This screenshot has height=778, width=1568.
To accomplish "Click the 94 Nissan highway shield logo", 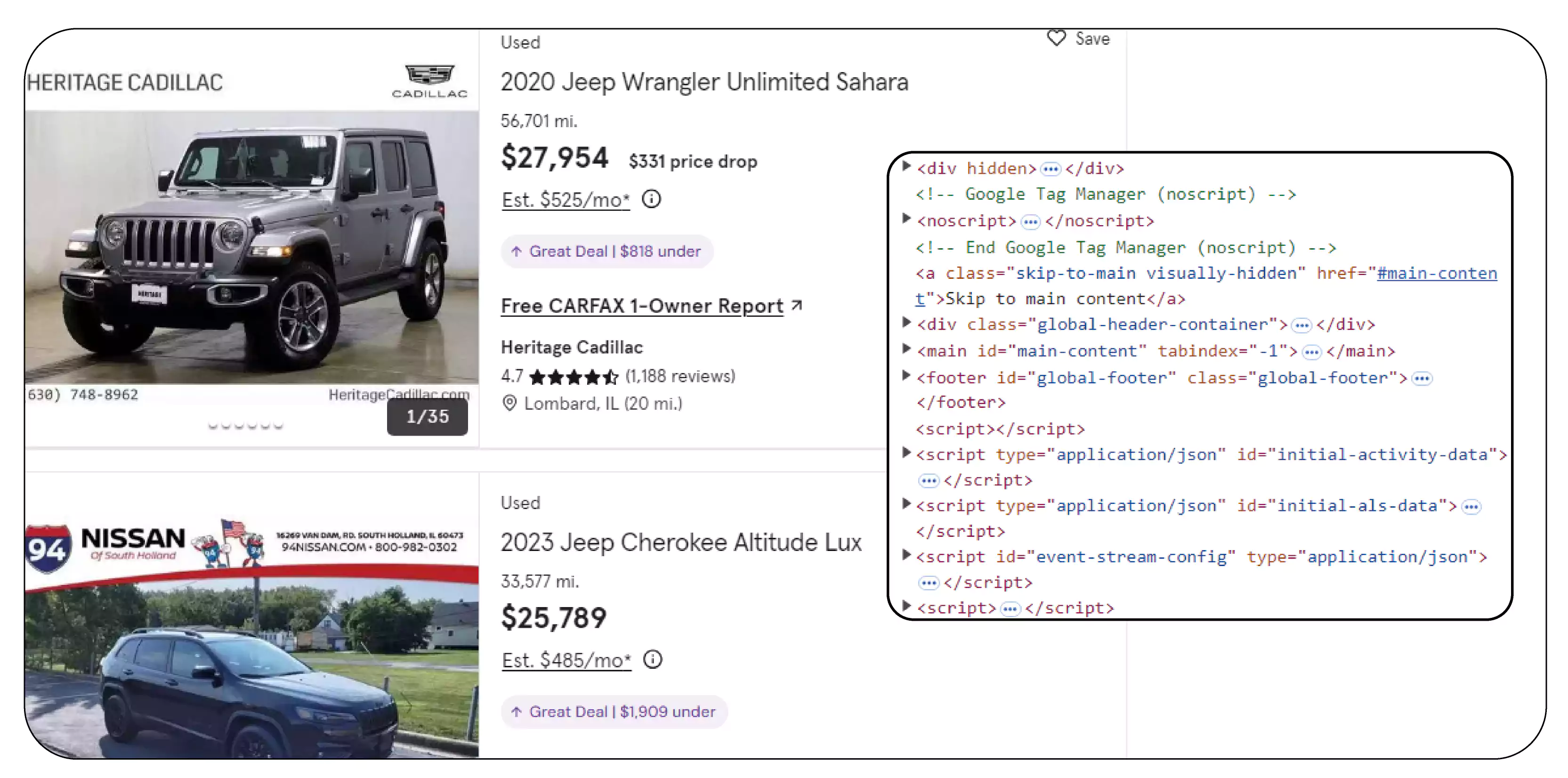I will tap(48, 549).
